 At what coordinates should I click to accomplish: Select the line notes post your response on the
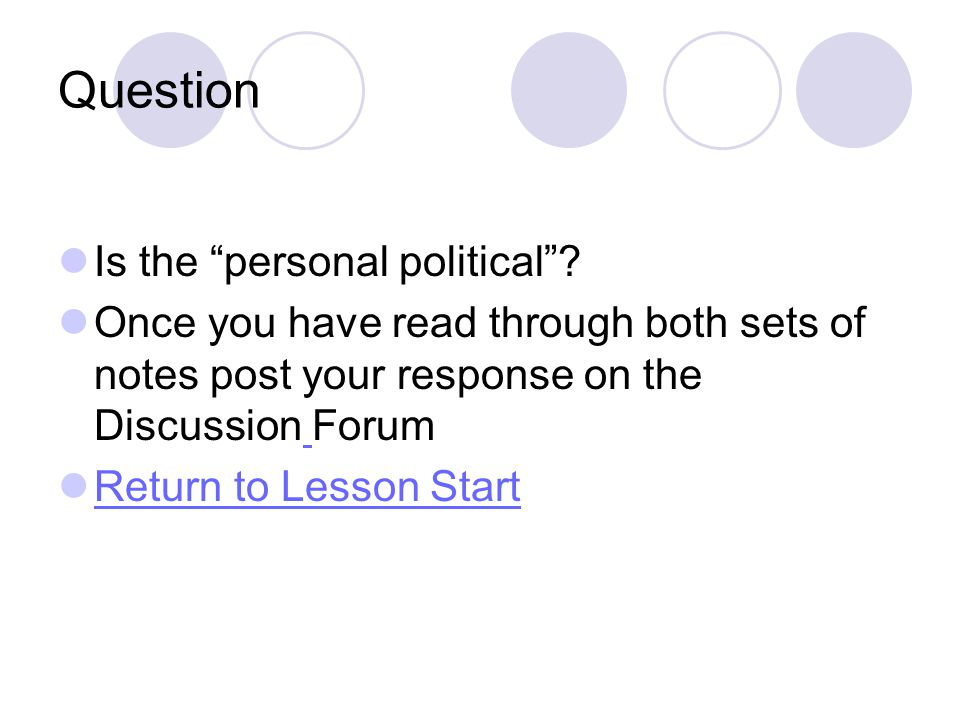coord(398,375)
